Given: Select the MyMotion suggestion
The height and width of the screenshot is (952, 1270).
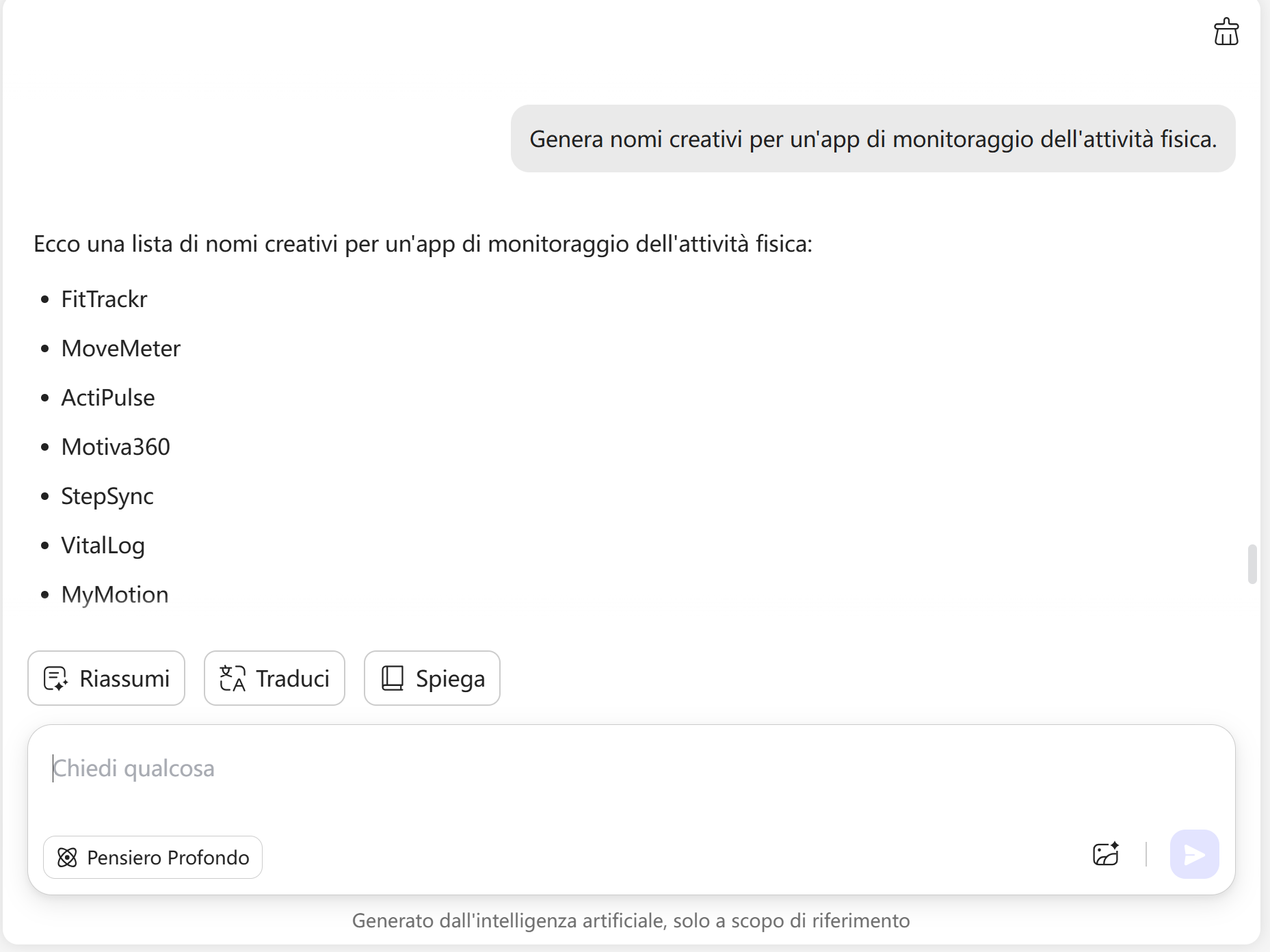Looking at the screenshot, I should [x=114, y=594].
